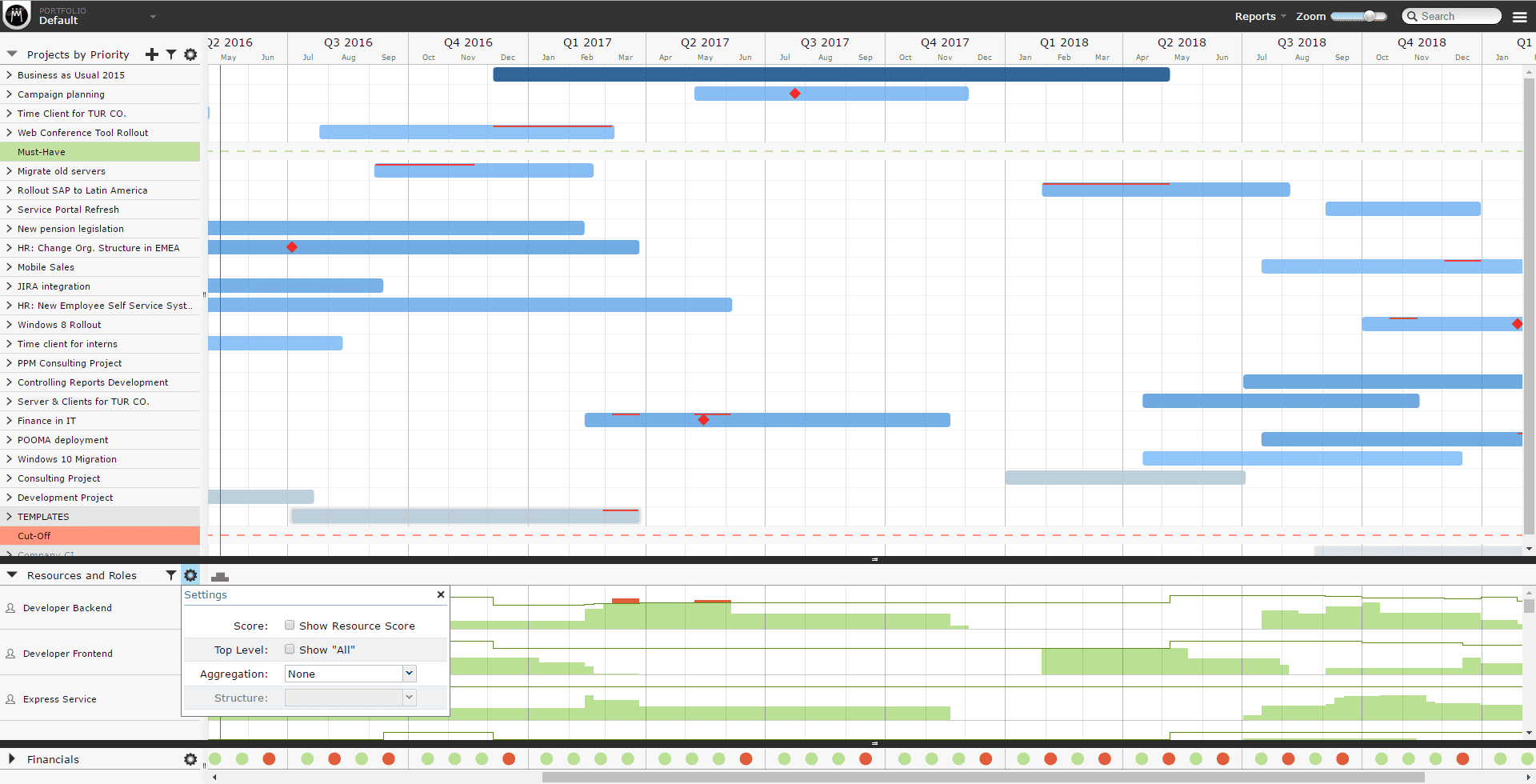The width and height of the screenshot is (1536, 784).
Task: Open the Aggregation dropdown
Action: 350,674
